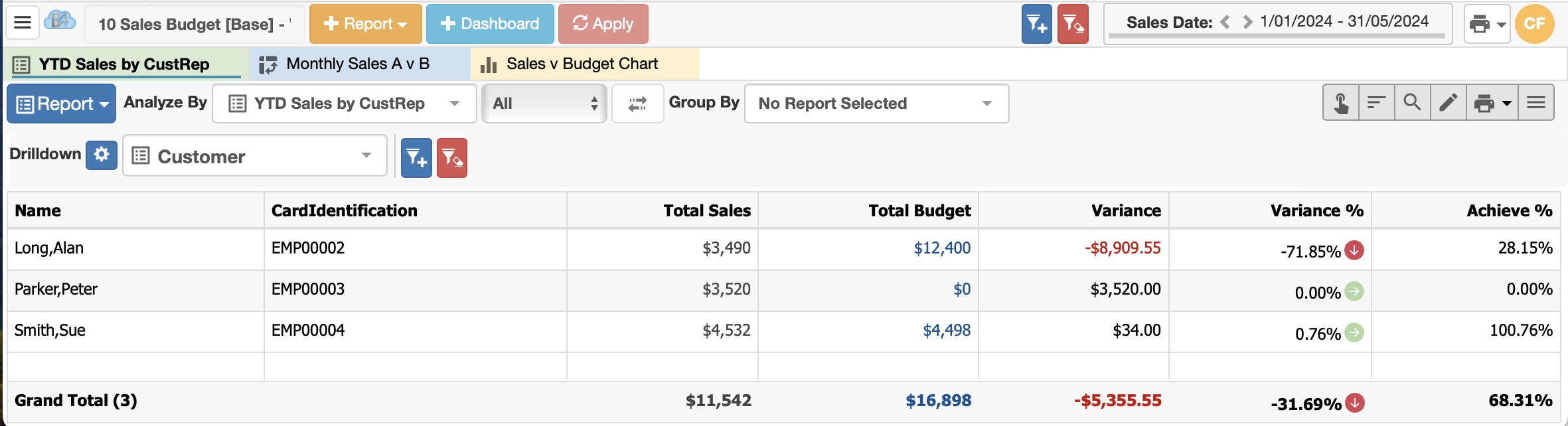The image size is (1568, 426).
Task: Select the Long,Alan row name
Action: click(49, 248)
